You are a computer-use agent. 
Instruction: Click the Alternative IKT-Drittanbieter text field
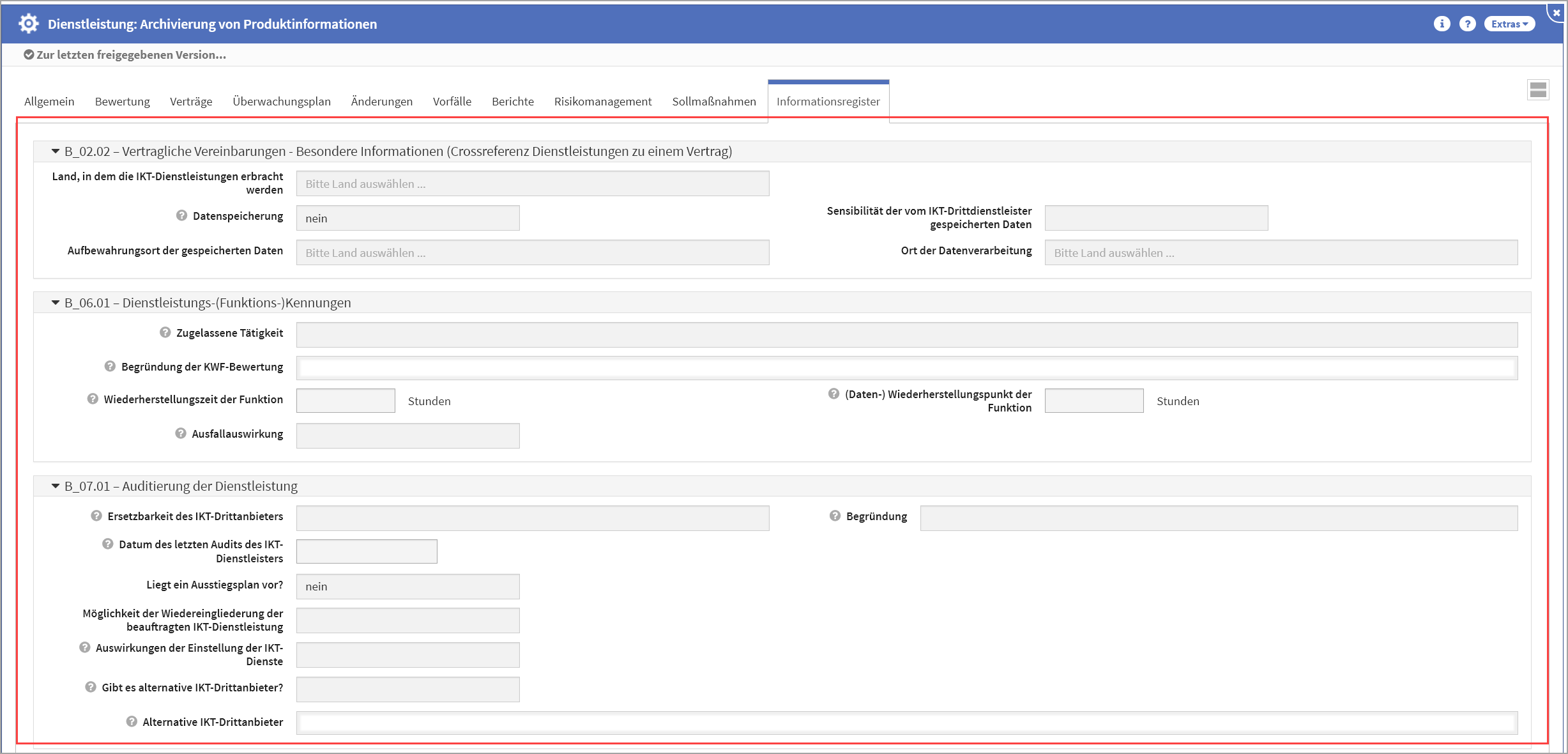point(906,723)
